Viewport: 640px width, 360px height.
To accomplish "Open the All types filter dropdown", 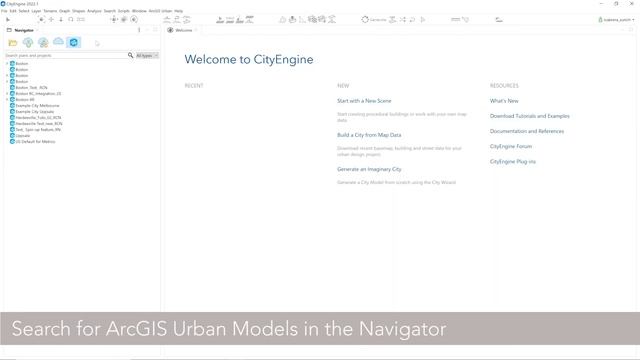I will pos(147,56).
